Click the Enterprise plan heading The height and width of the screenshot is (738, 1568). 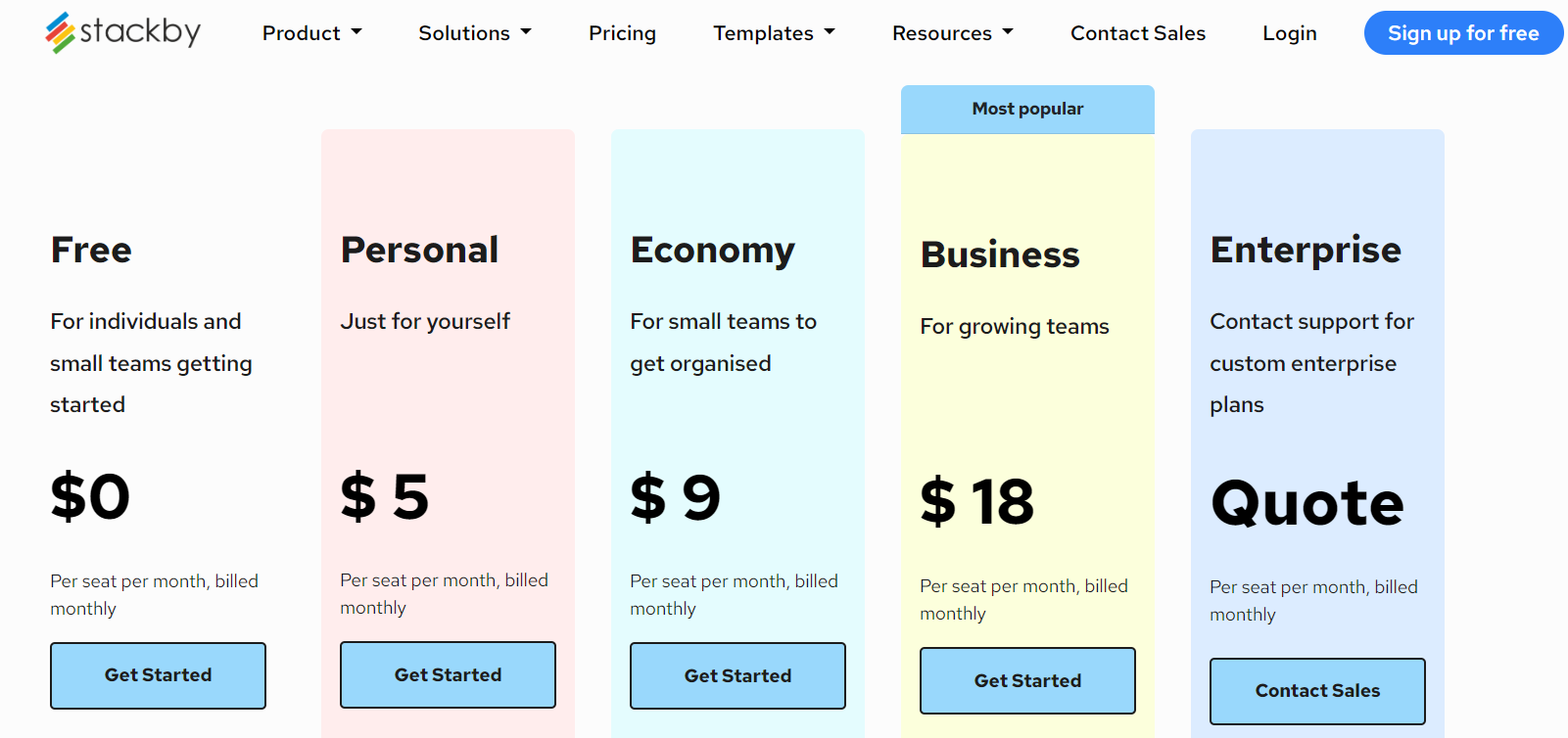[x=1306, y=250]
